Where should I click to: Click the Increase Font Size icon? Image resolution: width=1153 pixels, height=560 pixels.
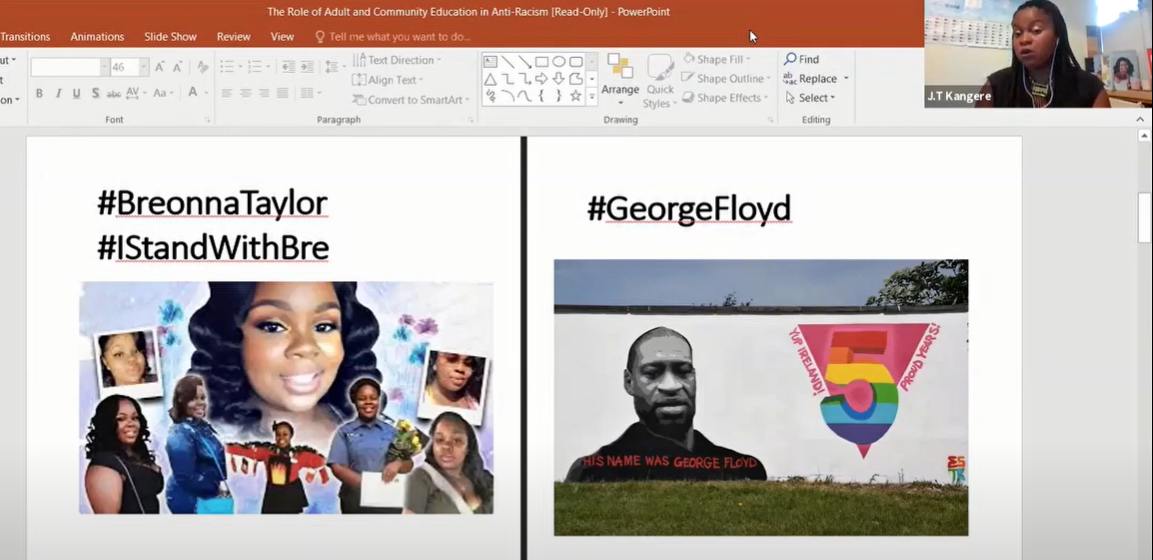(160, 67)
